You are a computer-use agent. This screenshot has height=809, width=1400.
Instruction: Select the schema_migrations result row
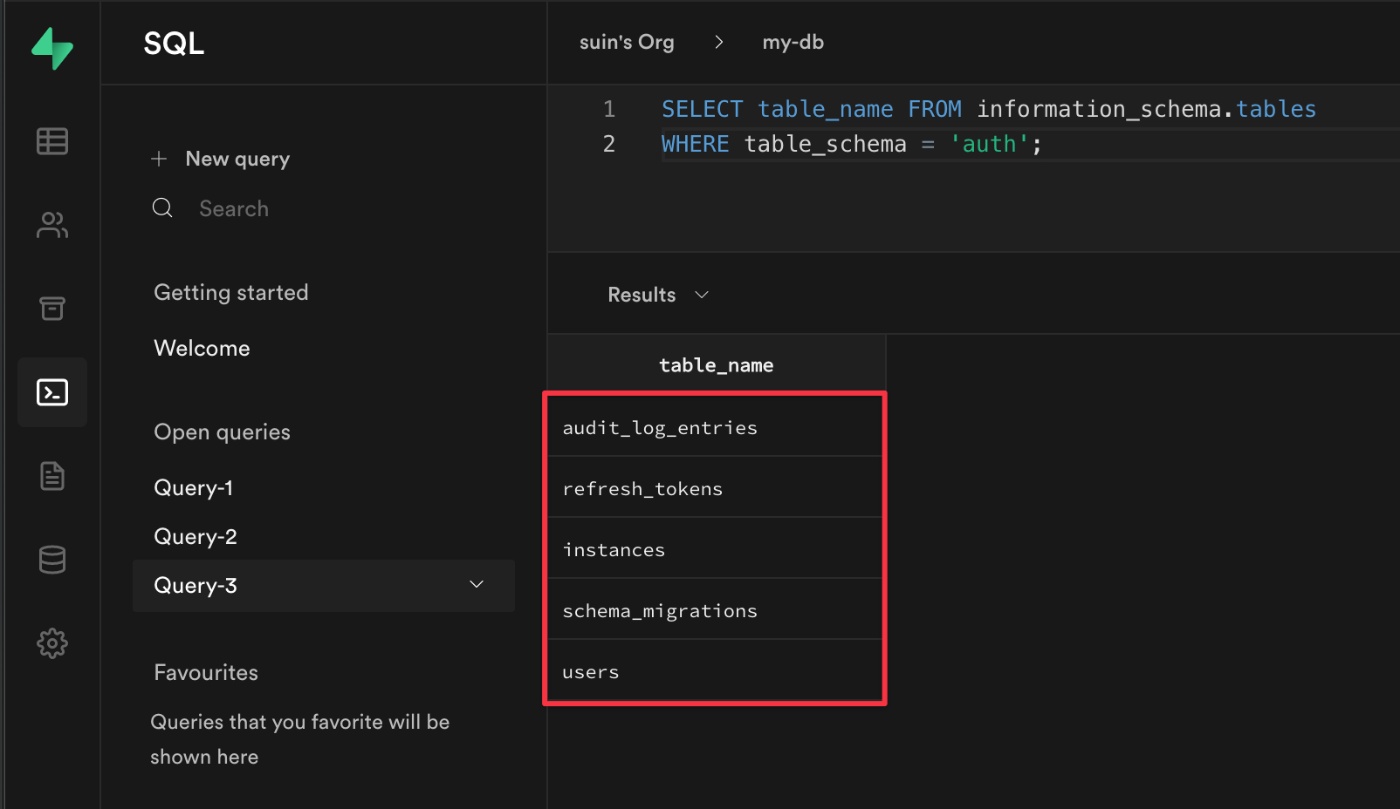coord(715,610)
